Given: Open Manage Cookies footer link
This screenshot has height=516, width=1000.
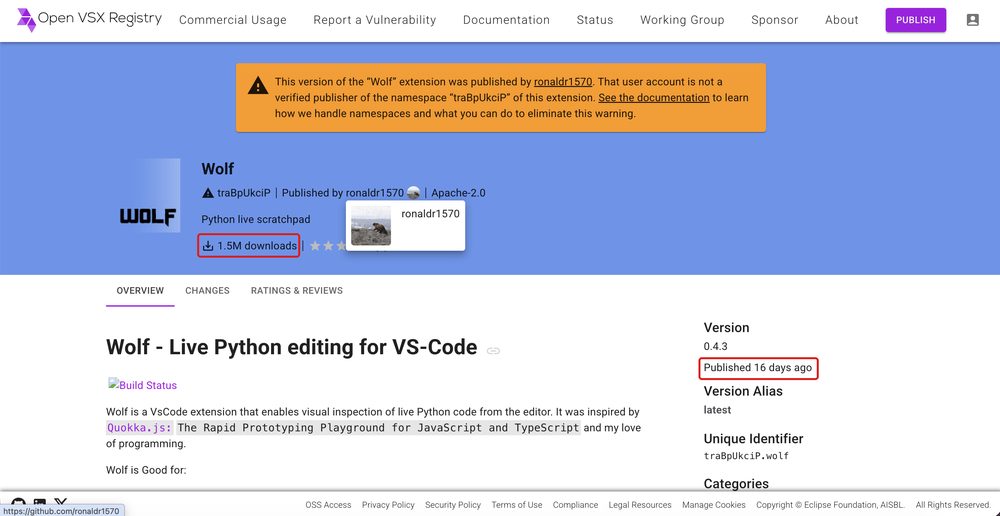Looking at the screenshot, I should [x=714, y=505].
